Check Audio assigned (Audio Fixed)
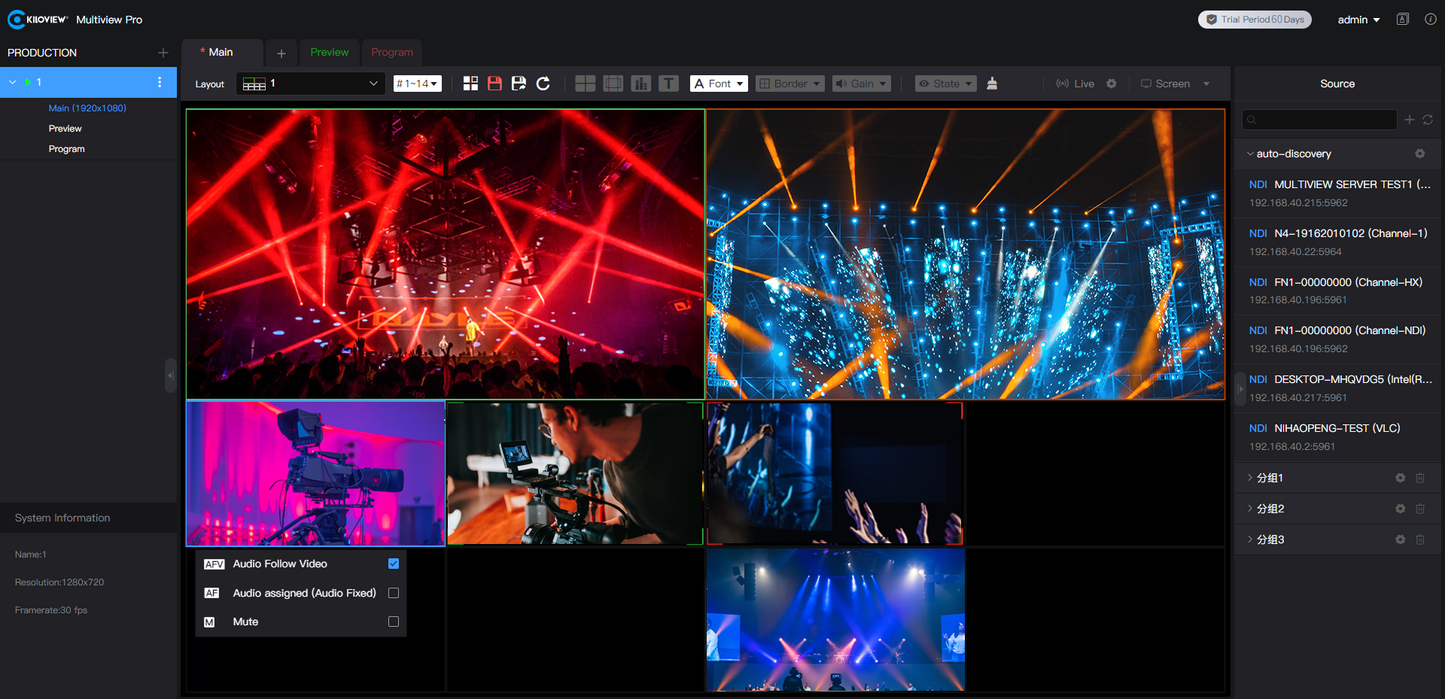 (393, 592)
